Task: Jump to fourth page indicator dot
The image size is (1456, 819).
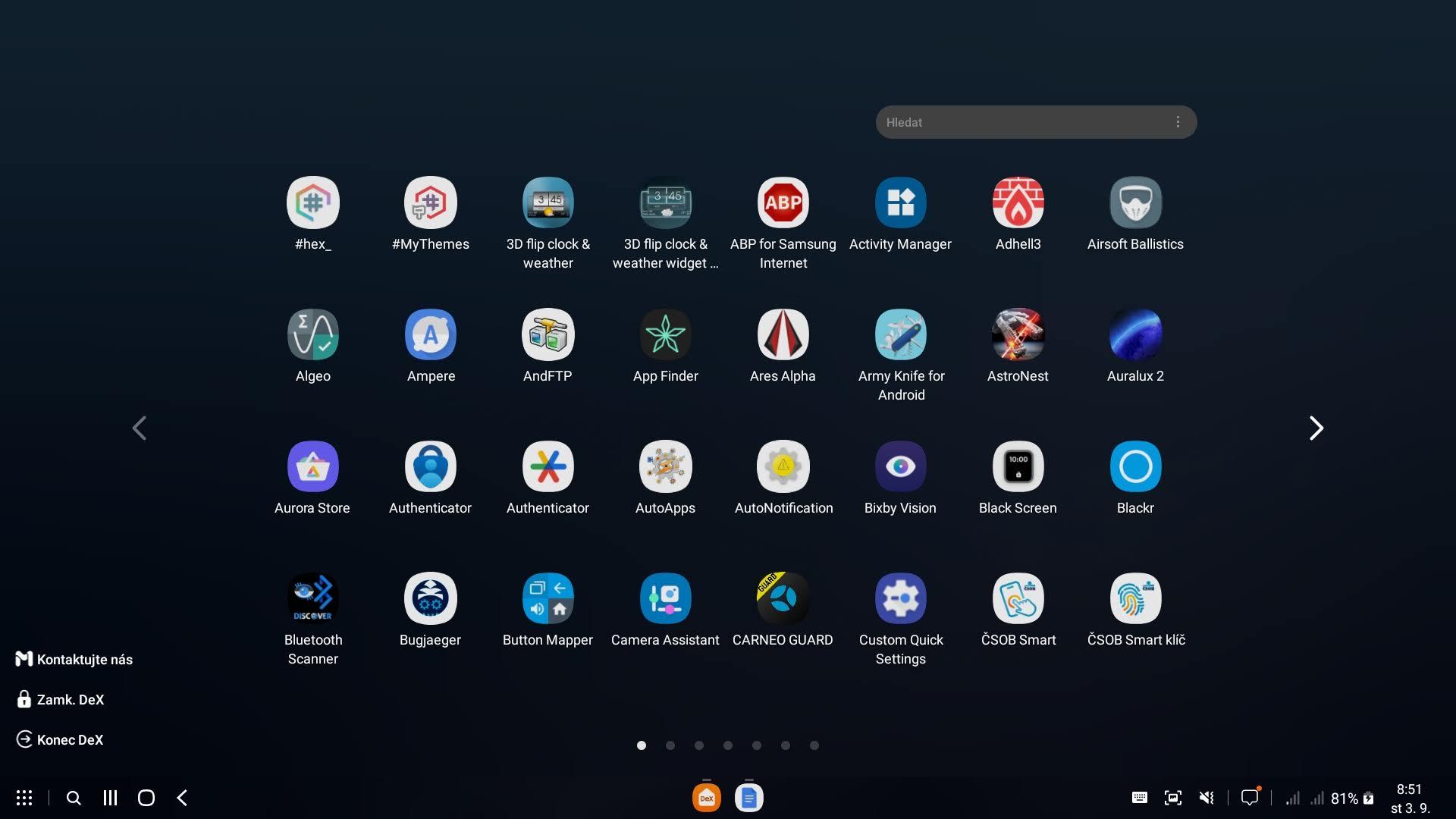Action: [728, 745]
